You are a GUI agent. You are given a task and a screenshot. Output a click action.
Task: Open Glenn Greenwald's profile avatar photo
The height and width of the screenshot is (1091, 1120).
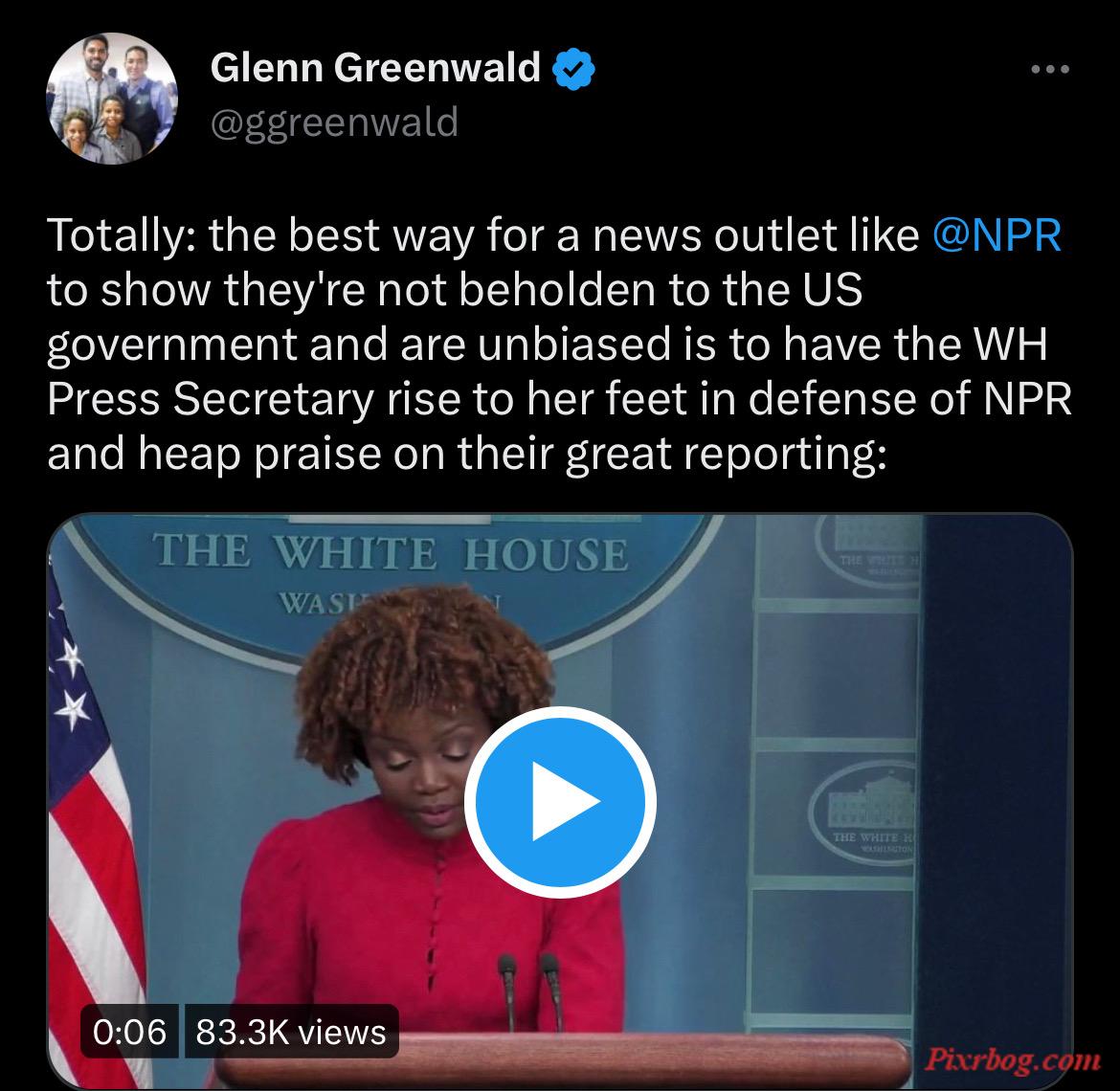111,99
